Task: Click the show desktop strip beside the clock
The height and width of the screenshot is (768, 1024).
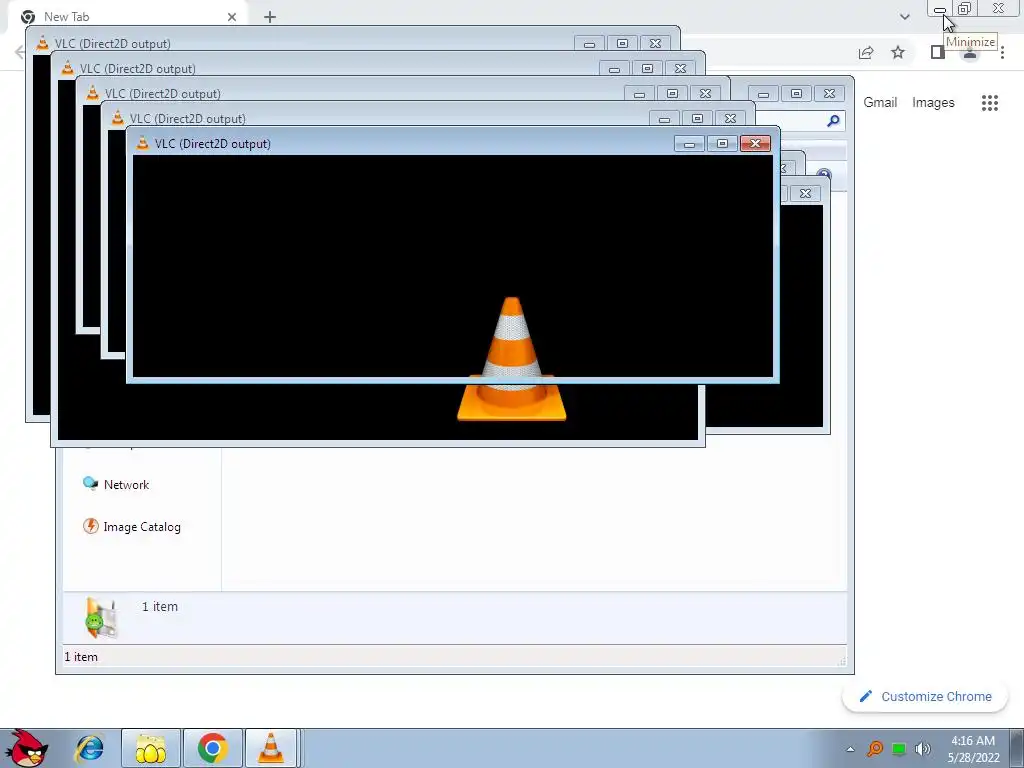Action: 1016,748
